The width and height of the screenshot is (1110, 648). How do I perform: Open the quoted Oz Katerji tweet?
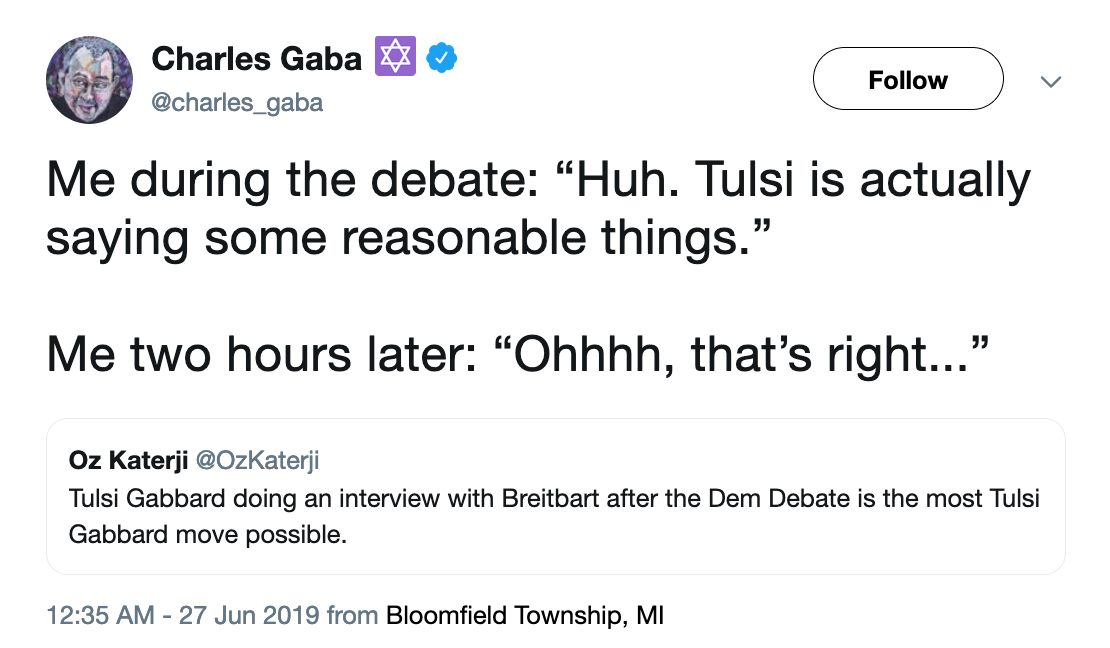click(556, 496)
